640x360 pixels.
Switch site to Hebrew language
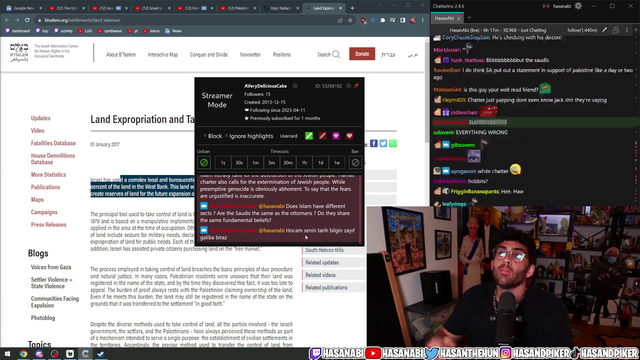point(388,54)
